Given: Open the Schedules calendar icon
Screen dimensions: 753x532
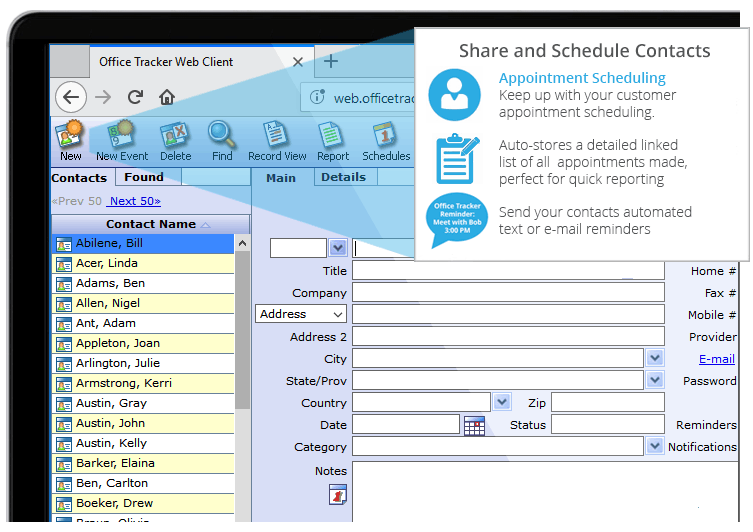Looking at the screenshot, I should click(386, 141).
